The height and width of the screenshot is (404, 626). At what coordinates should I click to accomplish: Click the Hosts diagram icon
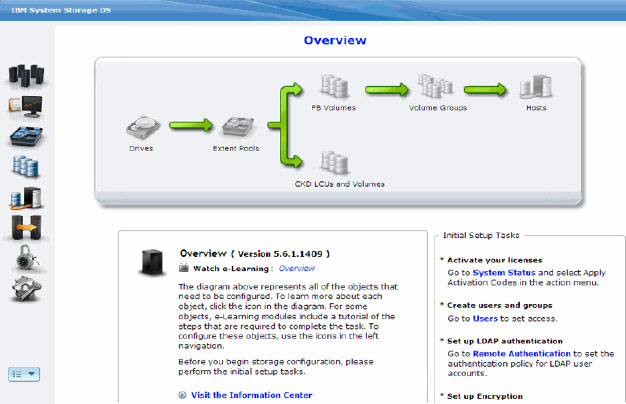click(x=536, y=87)
